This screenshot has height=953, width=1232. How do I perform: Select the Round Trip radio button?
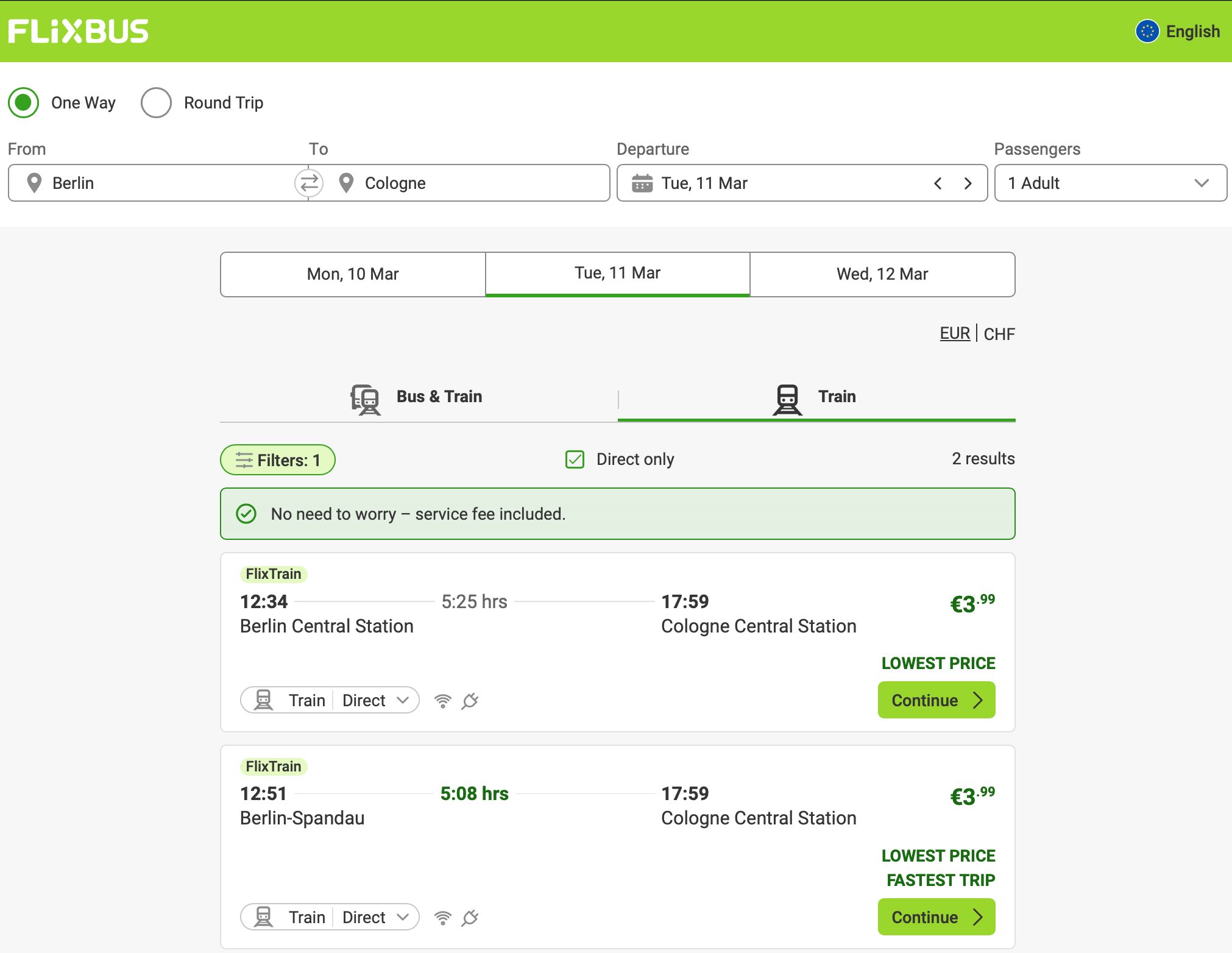(x=156, y=102)
